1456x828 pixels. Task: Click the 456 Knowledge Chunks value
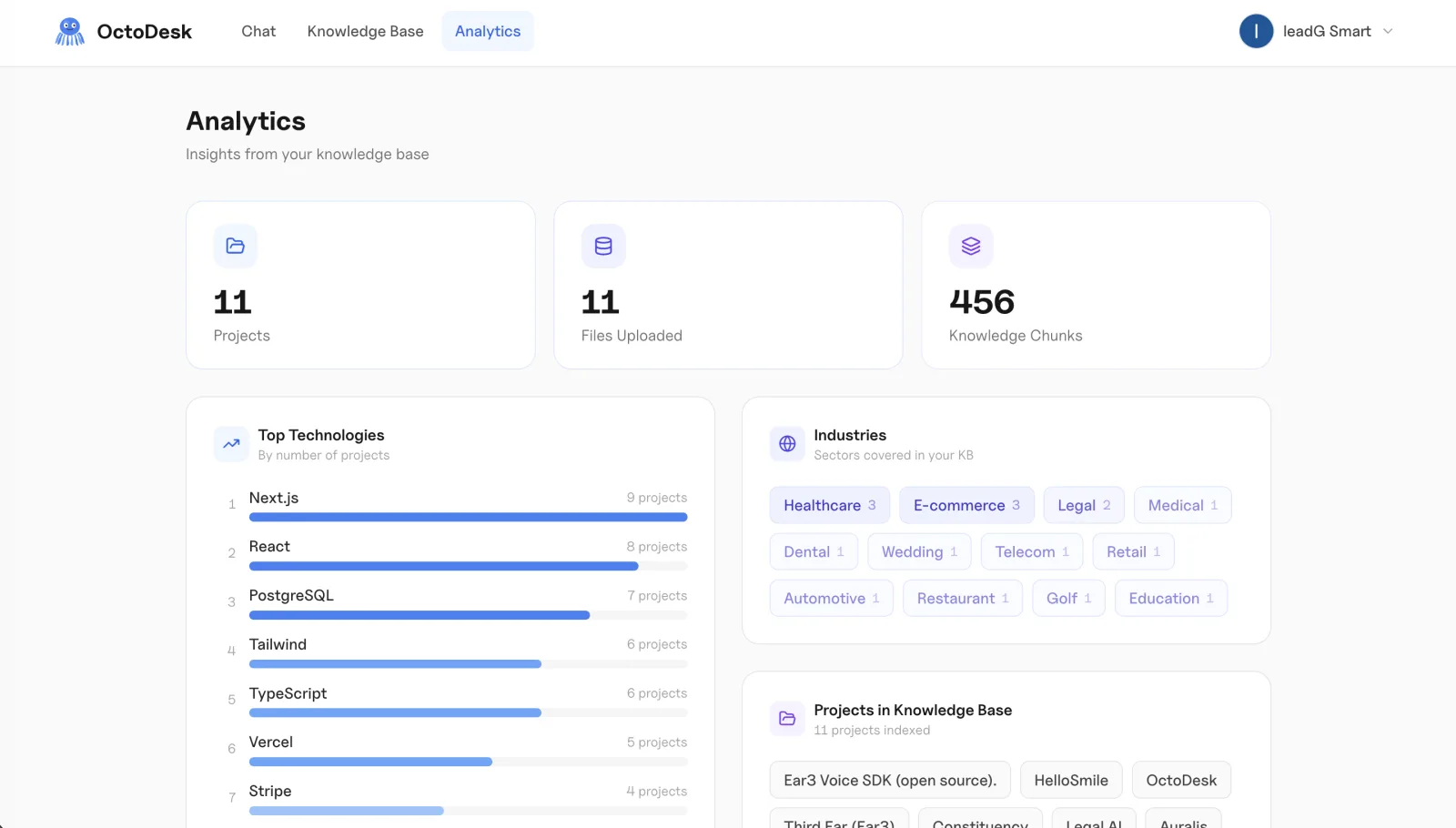(982, 302)
